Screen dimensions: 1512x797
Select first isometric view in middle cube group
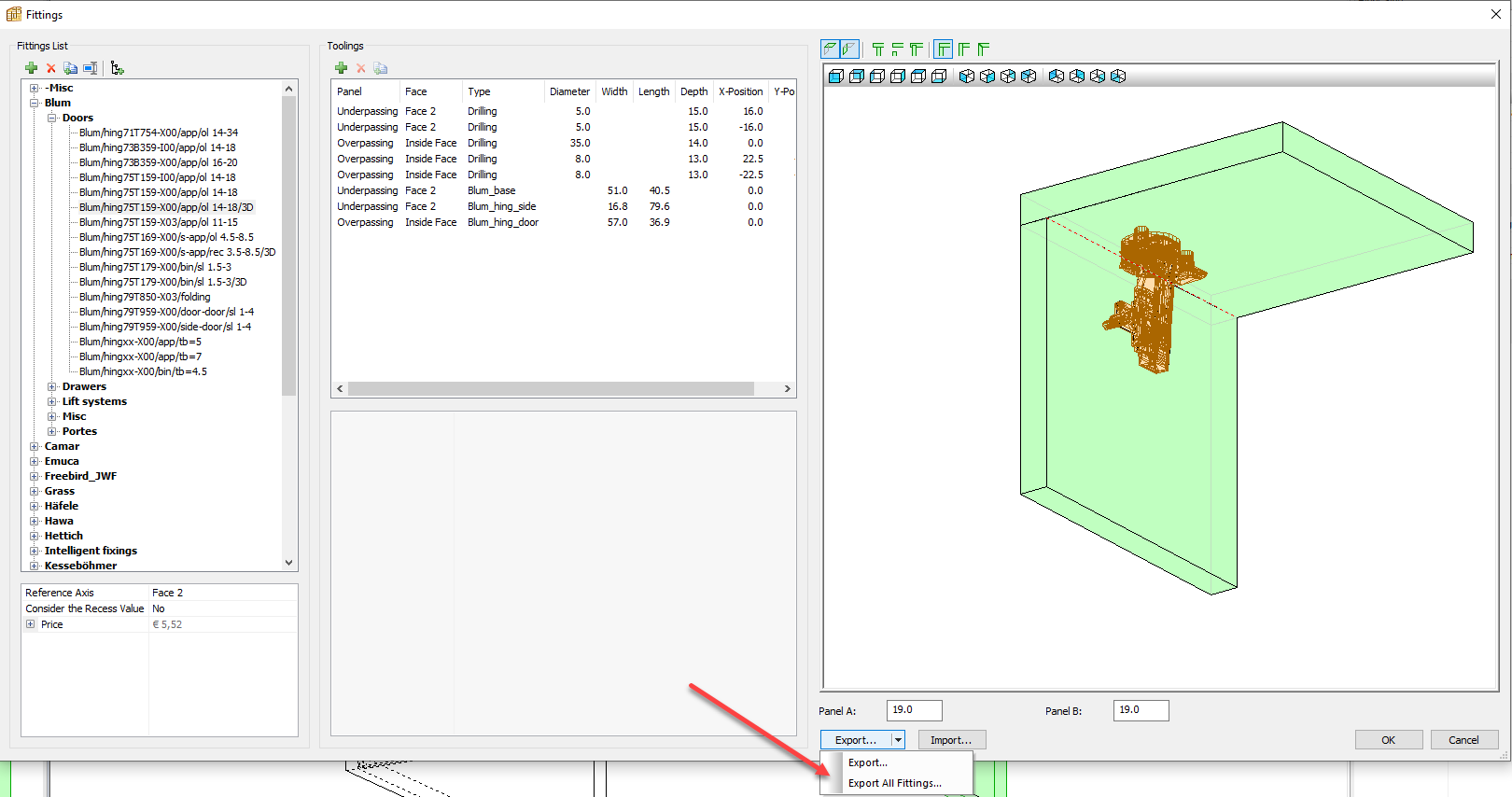tap(967, 77)
